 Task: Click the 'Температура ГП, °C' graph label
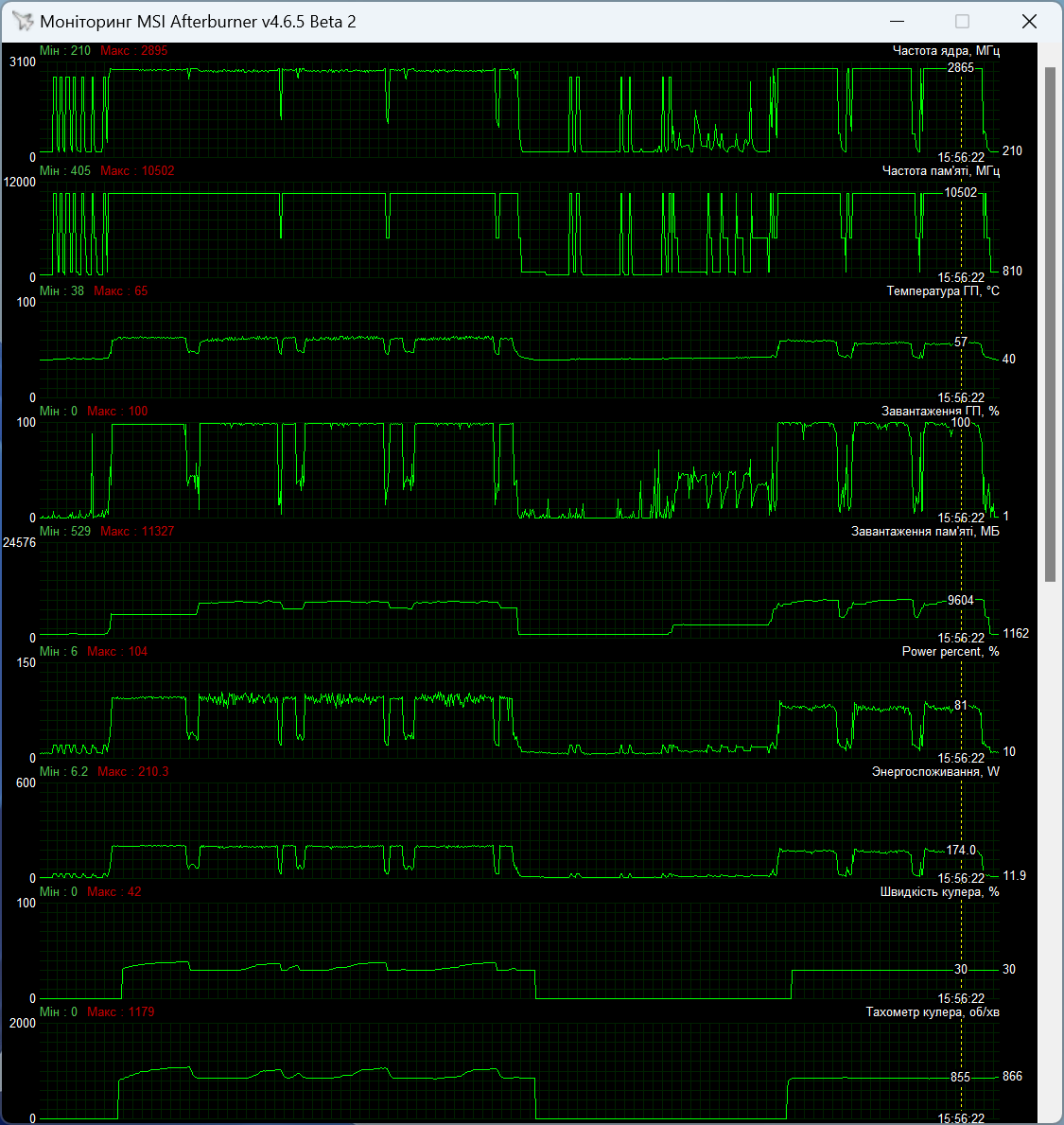pos(943,291)
